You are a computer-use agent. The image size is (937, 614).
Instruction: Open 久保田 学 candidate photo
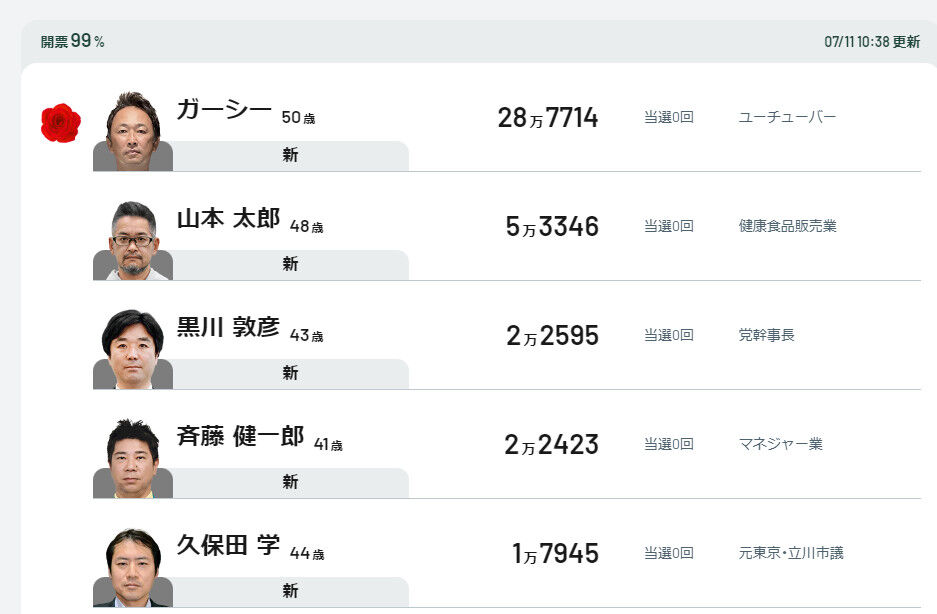coord(133,567)
